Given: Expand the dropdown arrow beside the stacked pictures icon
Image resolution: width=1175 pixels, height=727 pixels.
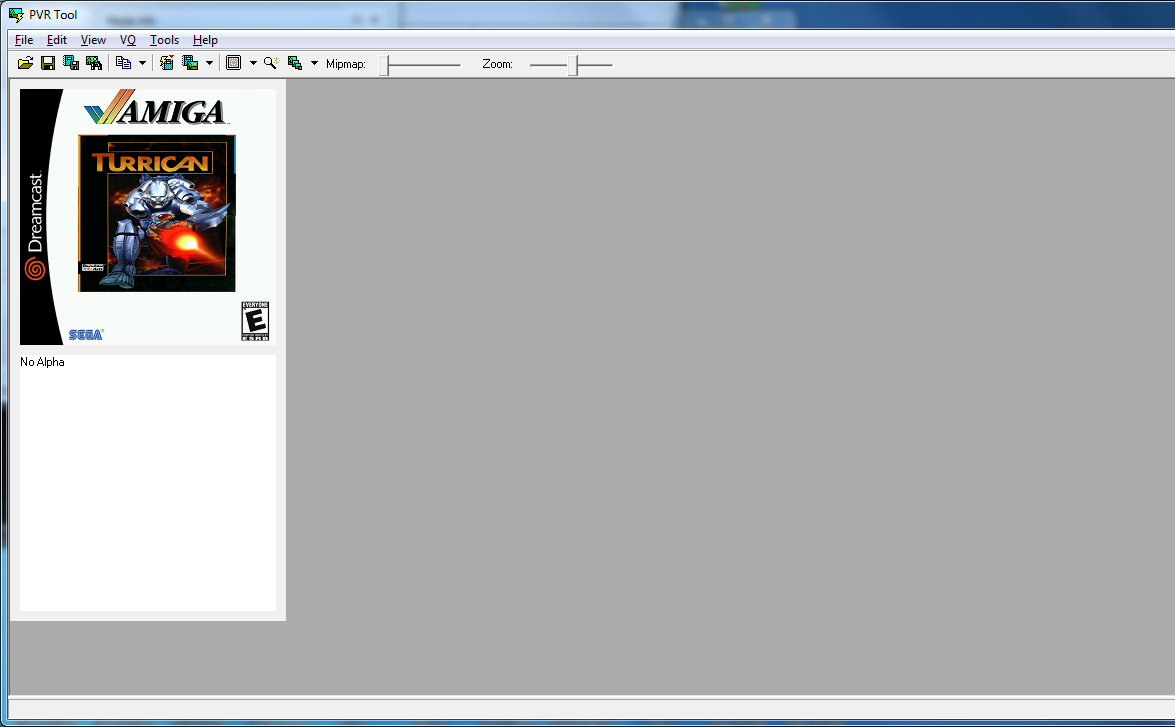Looking at the screenshot, I should tap(209, 64).
